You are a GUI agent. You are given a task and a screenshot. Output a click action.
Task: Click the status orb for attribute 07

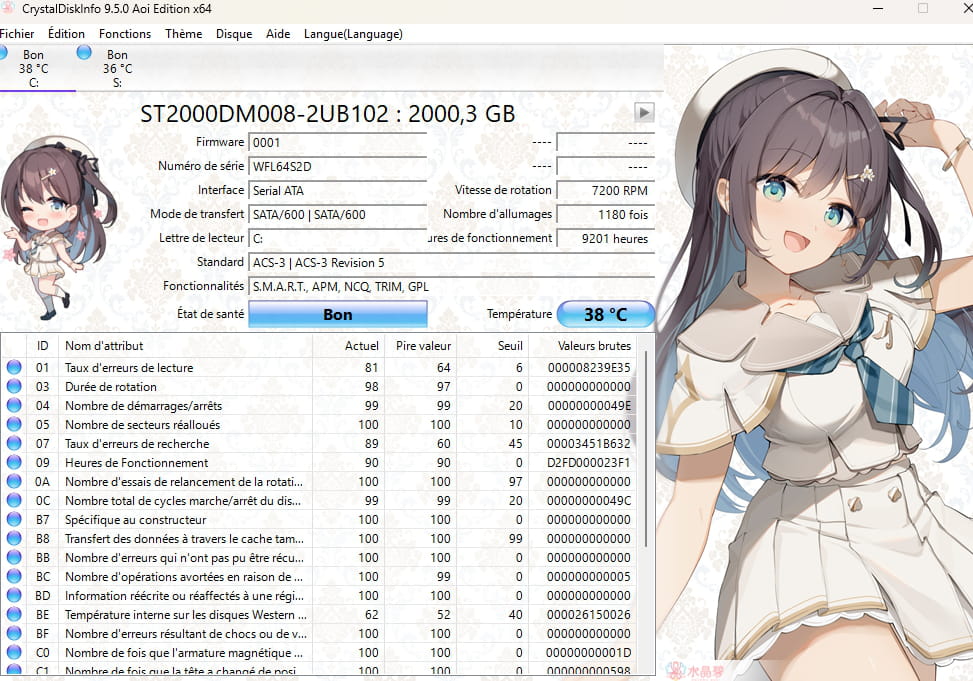pos(14,443)
